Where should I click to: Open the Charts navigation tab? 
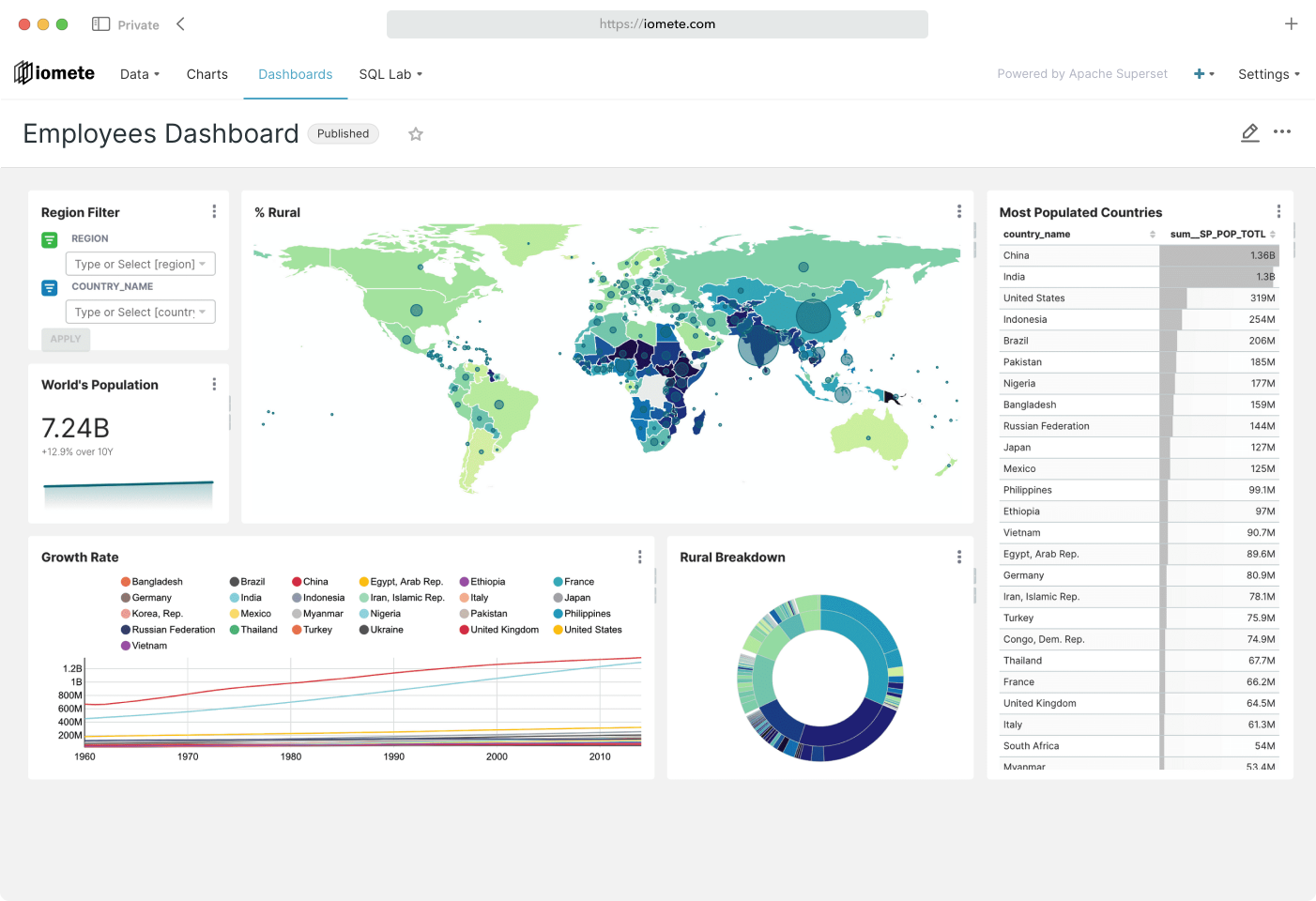coord(207,73)
